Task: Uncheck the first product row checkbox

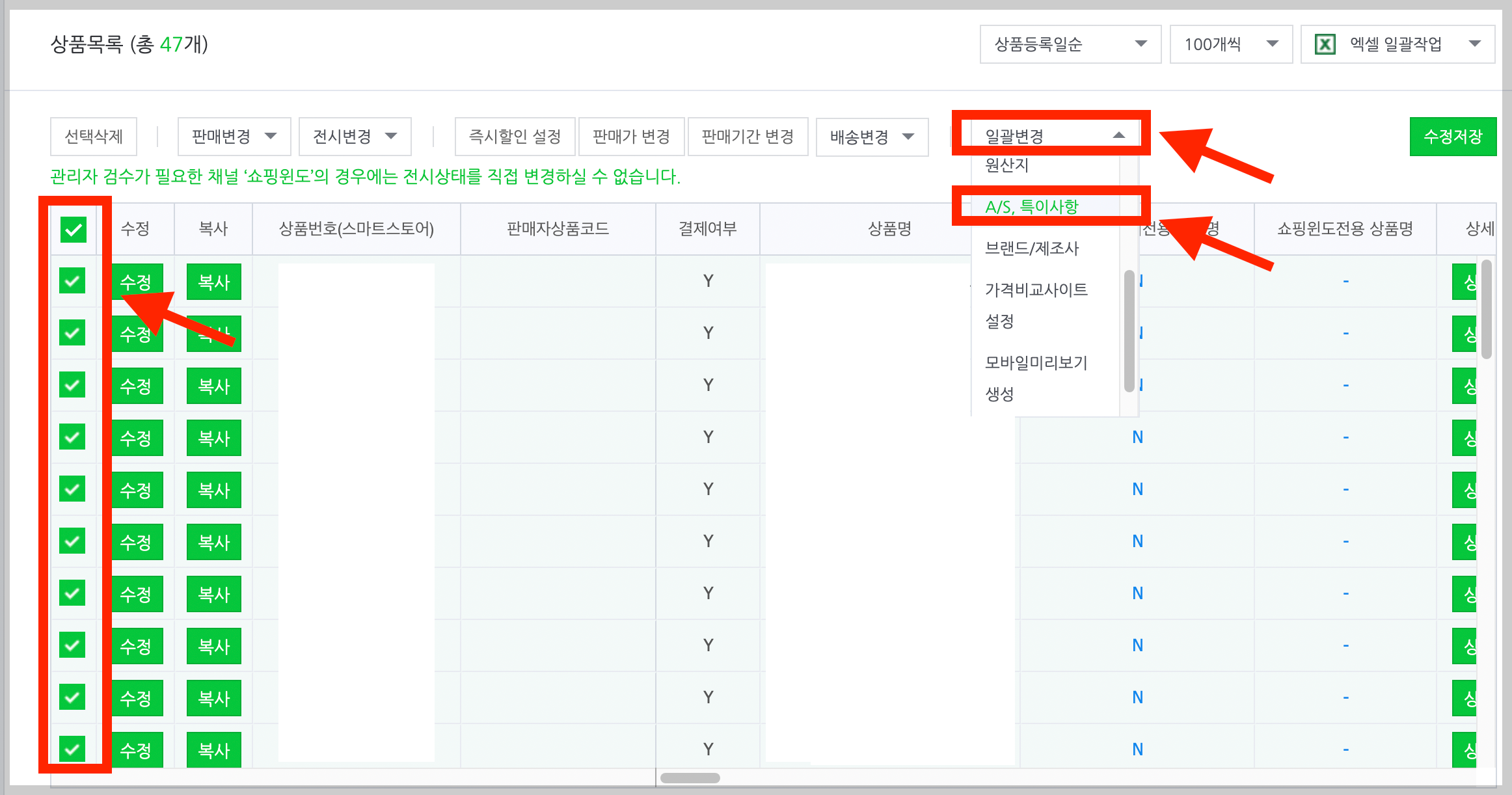Action: tap(72, 281)
